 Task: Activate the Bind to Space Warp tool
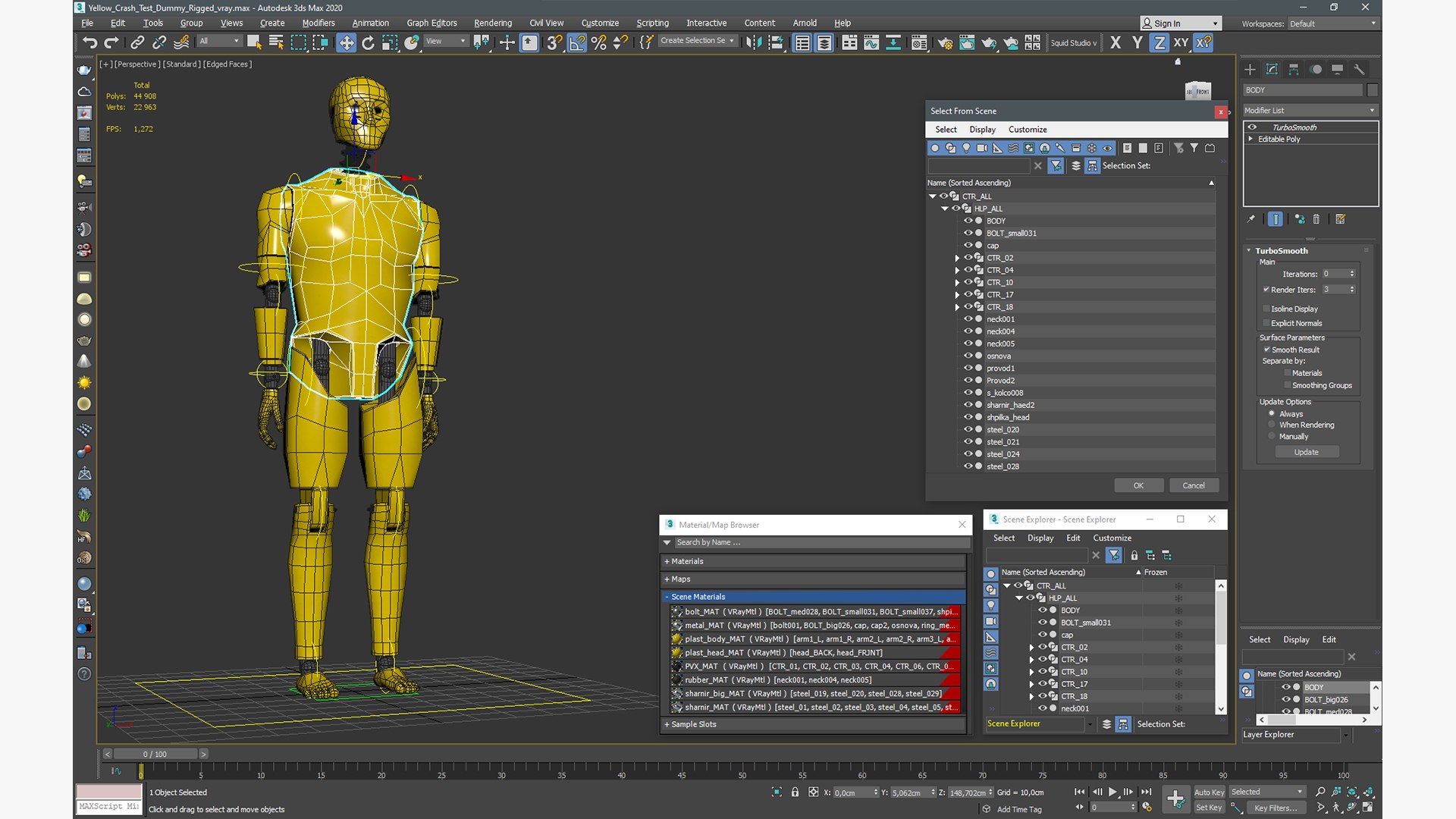(x=181, y=42)
